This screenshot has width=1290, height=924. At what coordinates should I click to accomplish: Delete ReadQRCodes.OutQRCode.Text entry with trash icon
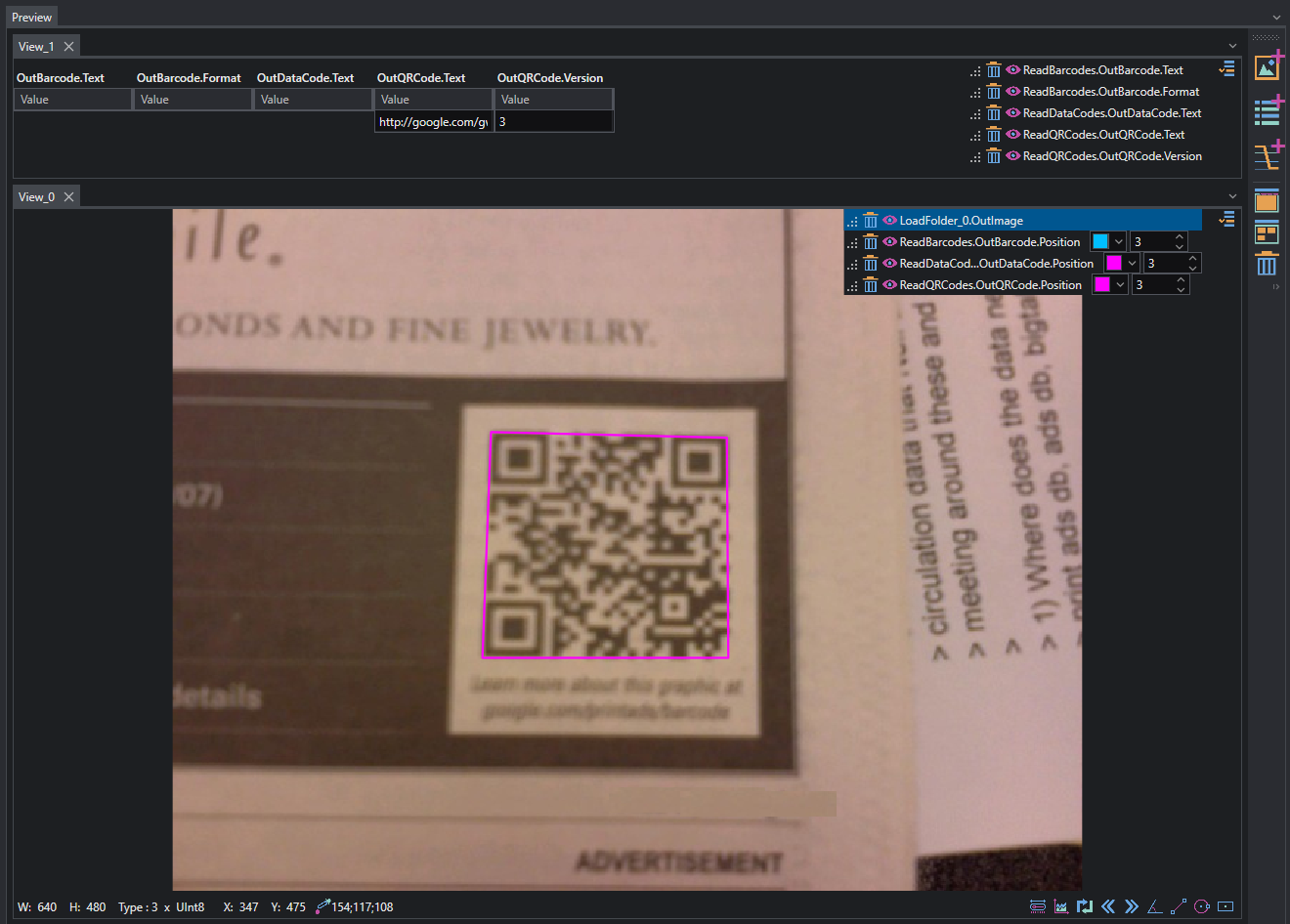[x=994, y=135]
